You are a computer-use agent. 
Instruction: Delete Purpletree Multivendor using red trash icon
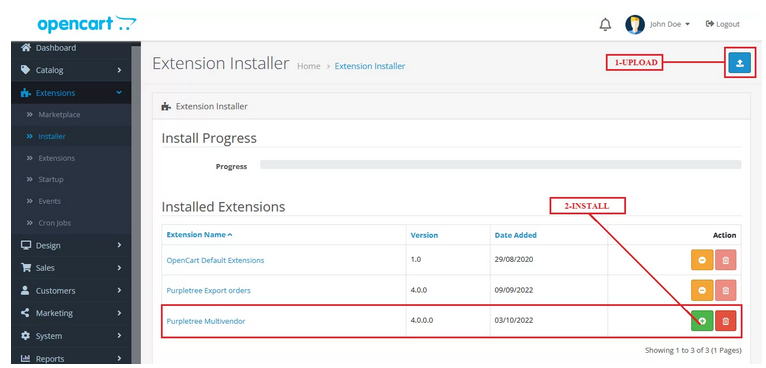pyautogui.click(x=725, y=321)
